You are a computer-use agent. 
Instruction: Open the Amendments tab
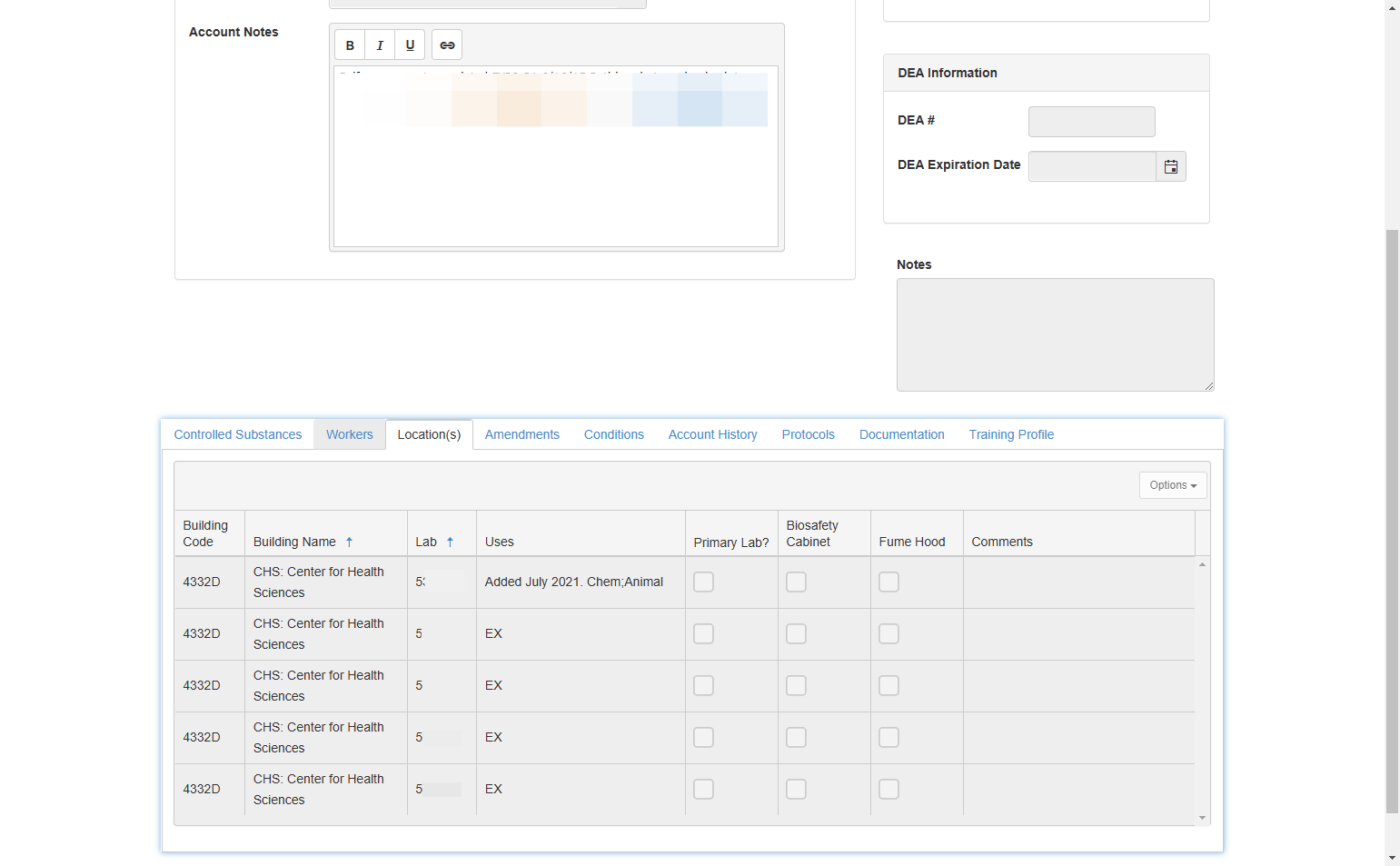(522, 434)
